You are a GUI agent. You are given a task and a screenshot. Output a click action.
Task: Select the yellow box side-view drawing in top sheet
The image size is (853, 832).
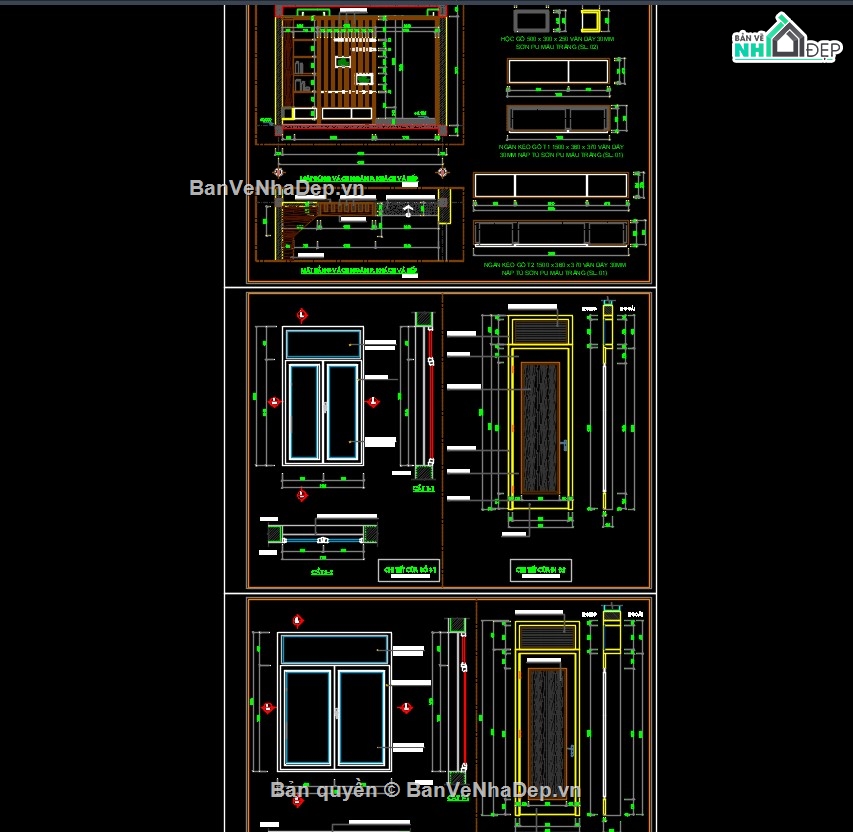pyautogui.click(x=589, y=21)
